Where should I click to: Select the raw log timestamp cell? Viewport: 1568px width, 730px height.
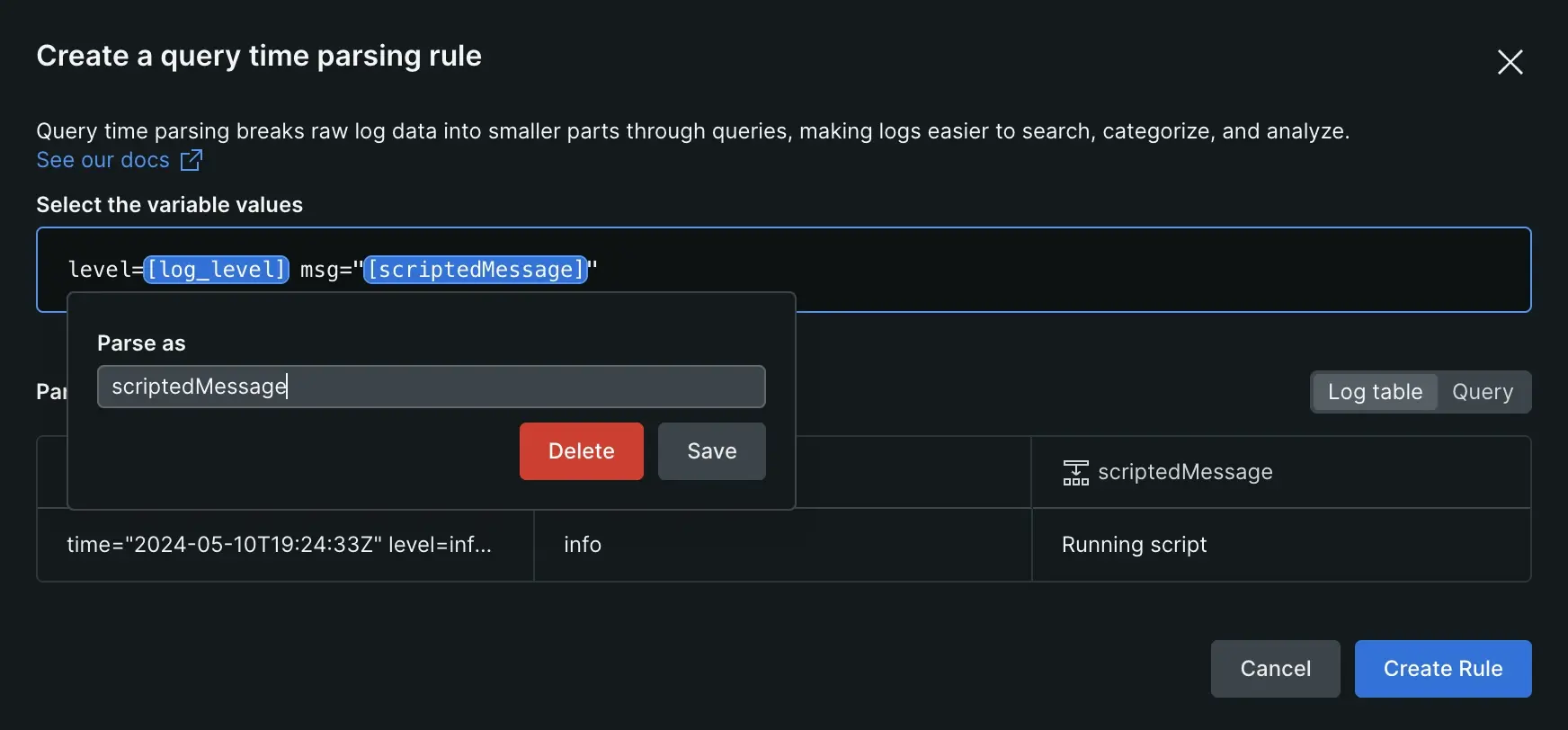point(279,545)
